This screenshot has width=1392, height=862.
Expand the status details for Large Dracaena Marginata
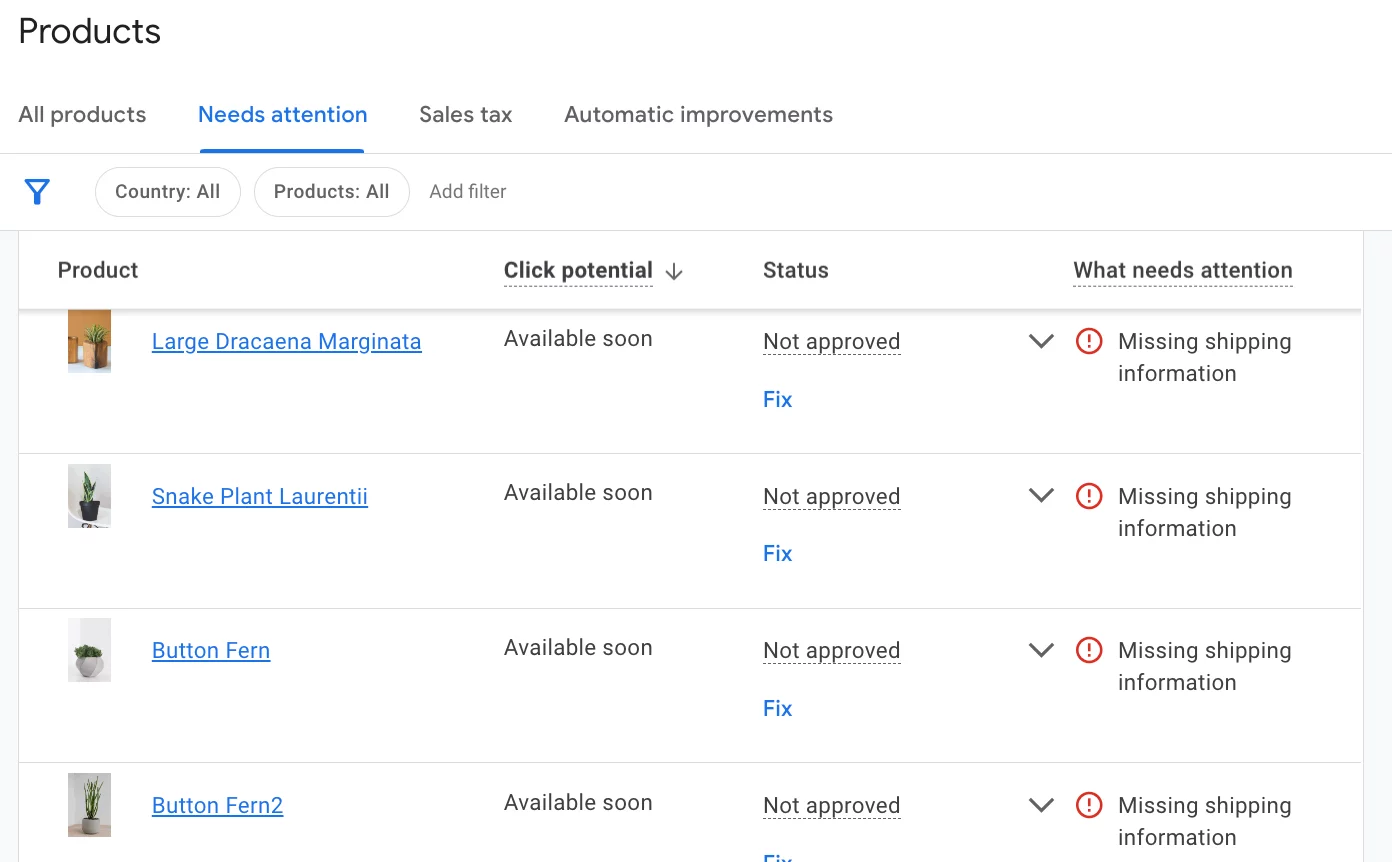coord(1040,341)
